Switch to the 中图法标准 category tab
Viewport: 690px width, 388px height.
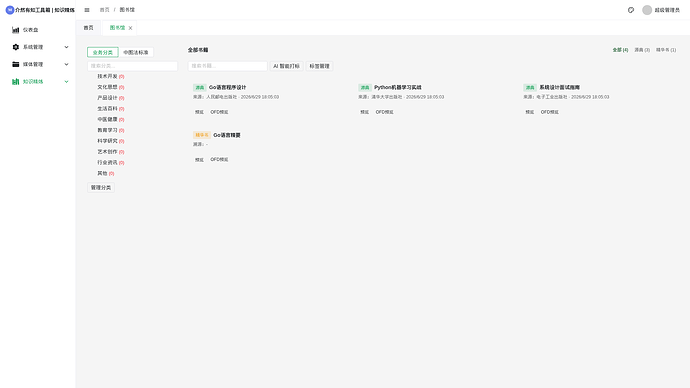tap(136, 52)
